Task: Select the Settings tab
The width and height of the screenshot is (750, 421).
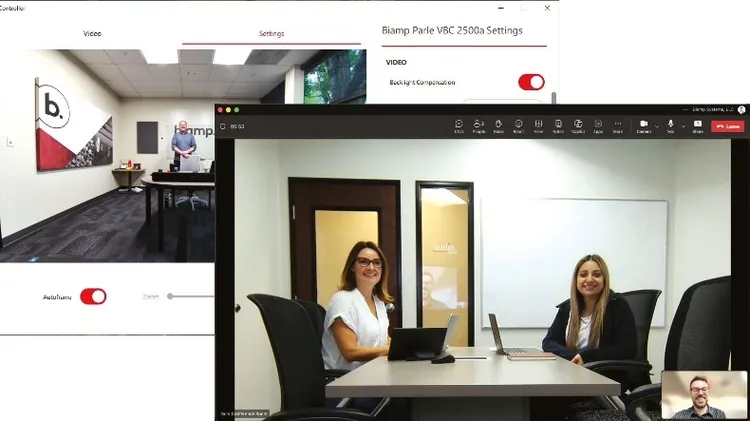Action: (271, 34)
